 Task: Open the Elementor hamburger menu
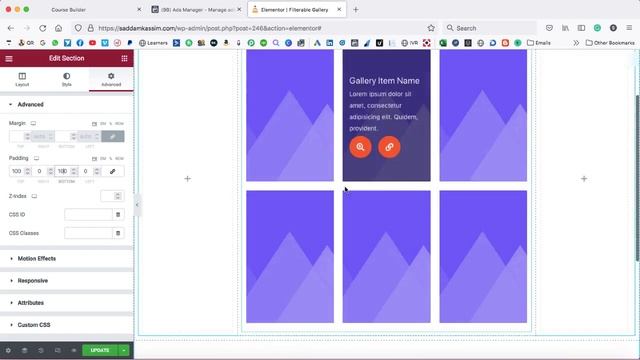point(9,59)
